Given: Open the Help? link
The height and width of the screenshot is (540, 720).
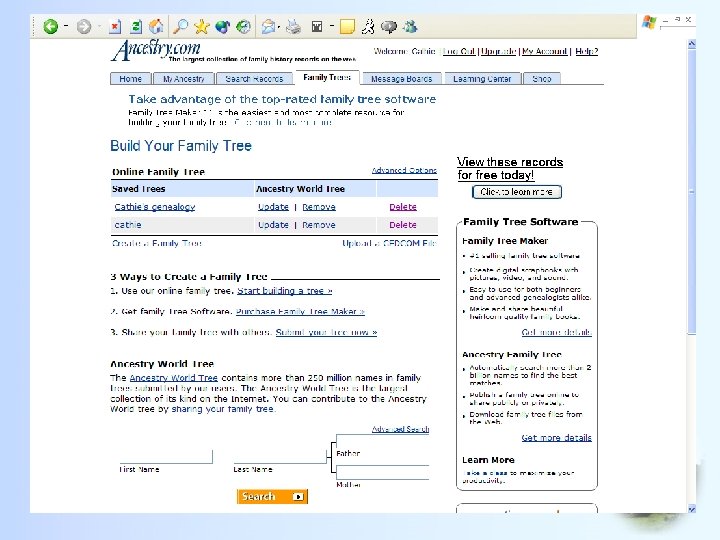Looking at the screenshot, I should pyautogui.click(x=586, y=51).
